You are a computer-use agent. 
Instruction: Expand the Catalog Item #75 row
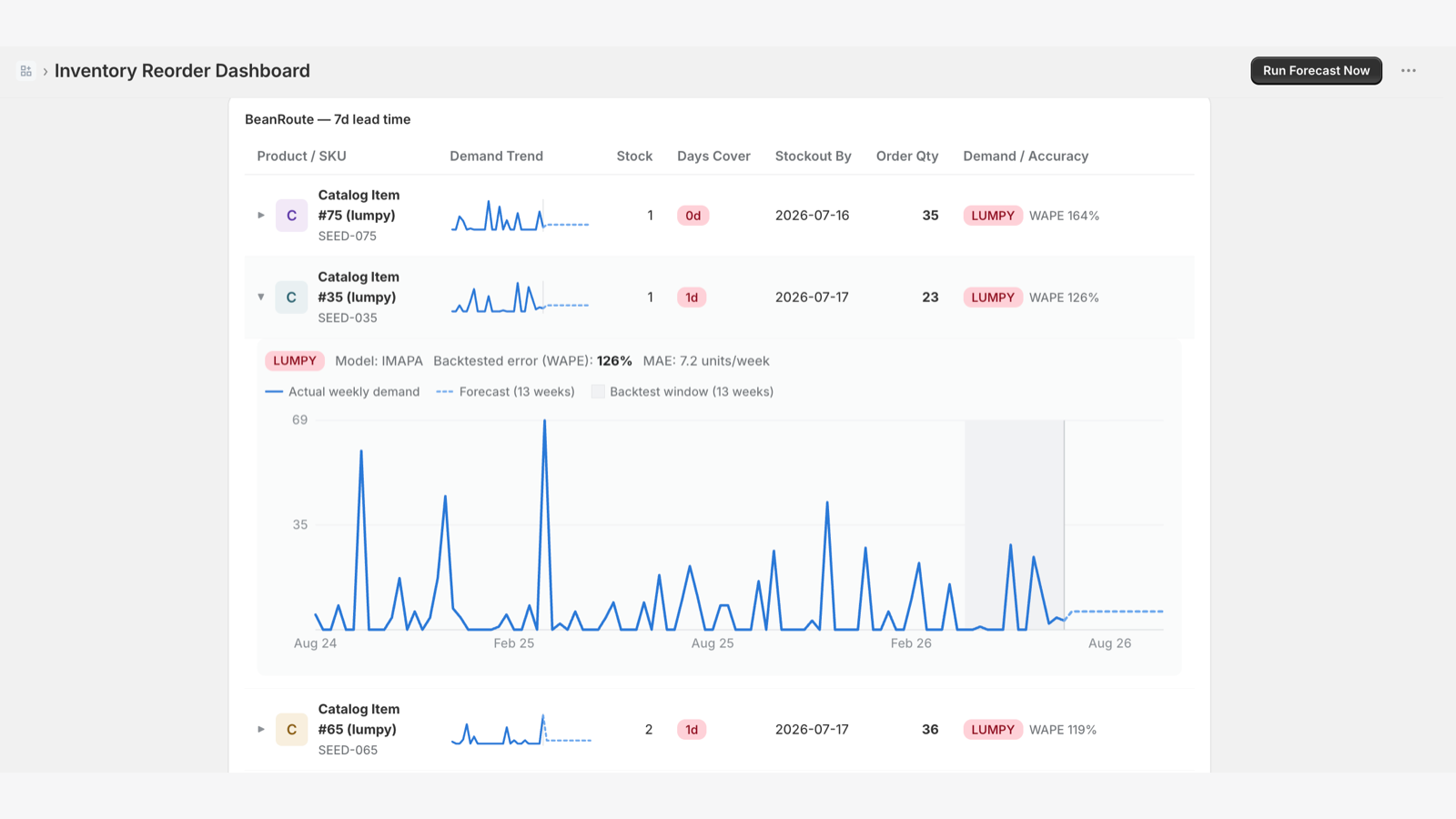(261, 216)
